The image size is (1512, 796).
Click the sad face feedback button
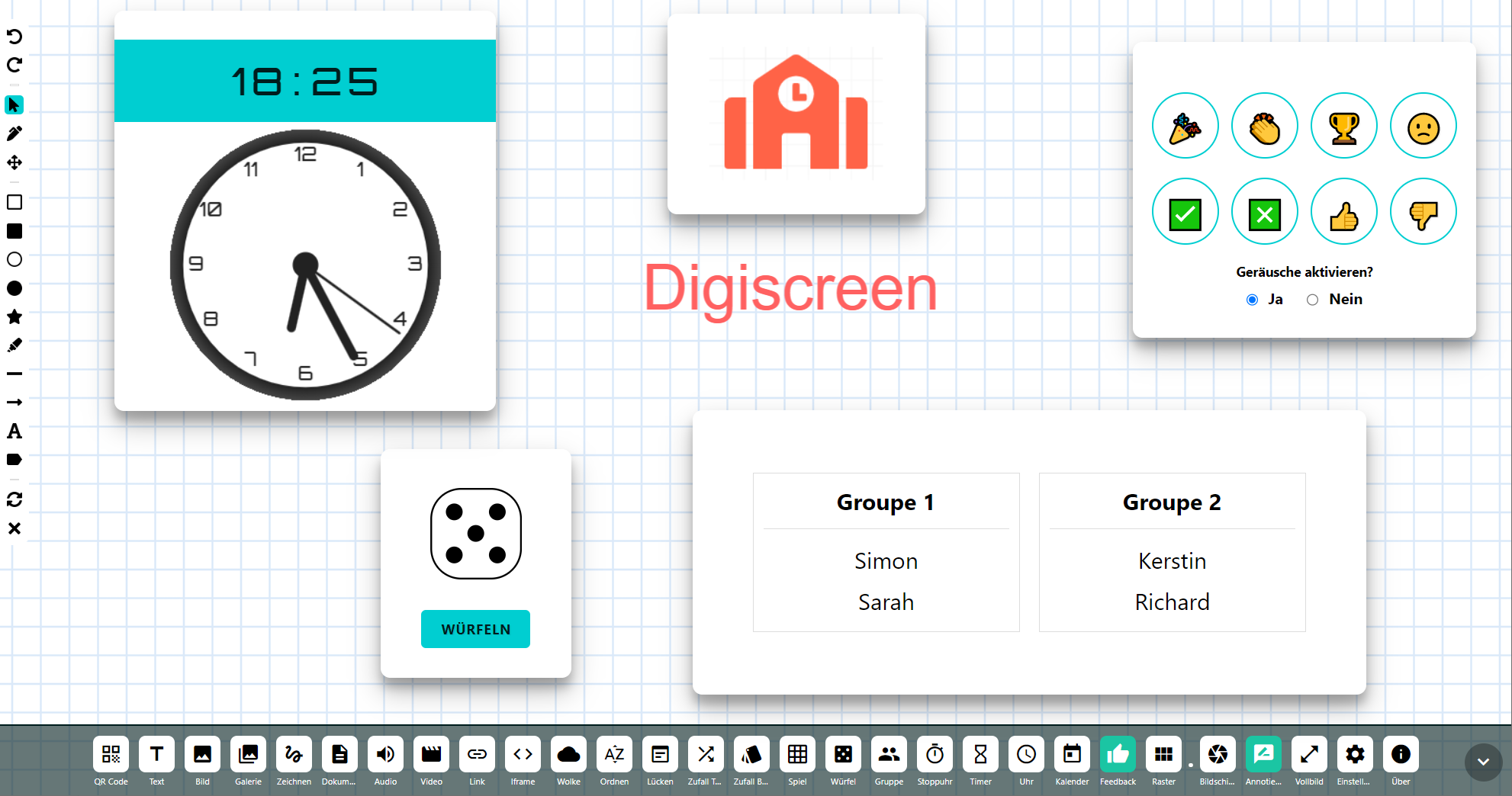1423,126
